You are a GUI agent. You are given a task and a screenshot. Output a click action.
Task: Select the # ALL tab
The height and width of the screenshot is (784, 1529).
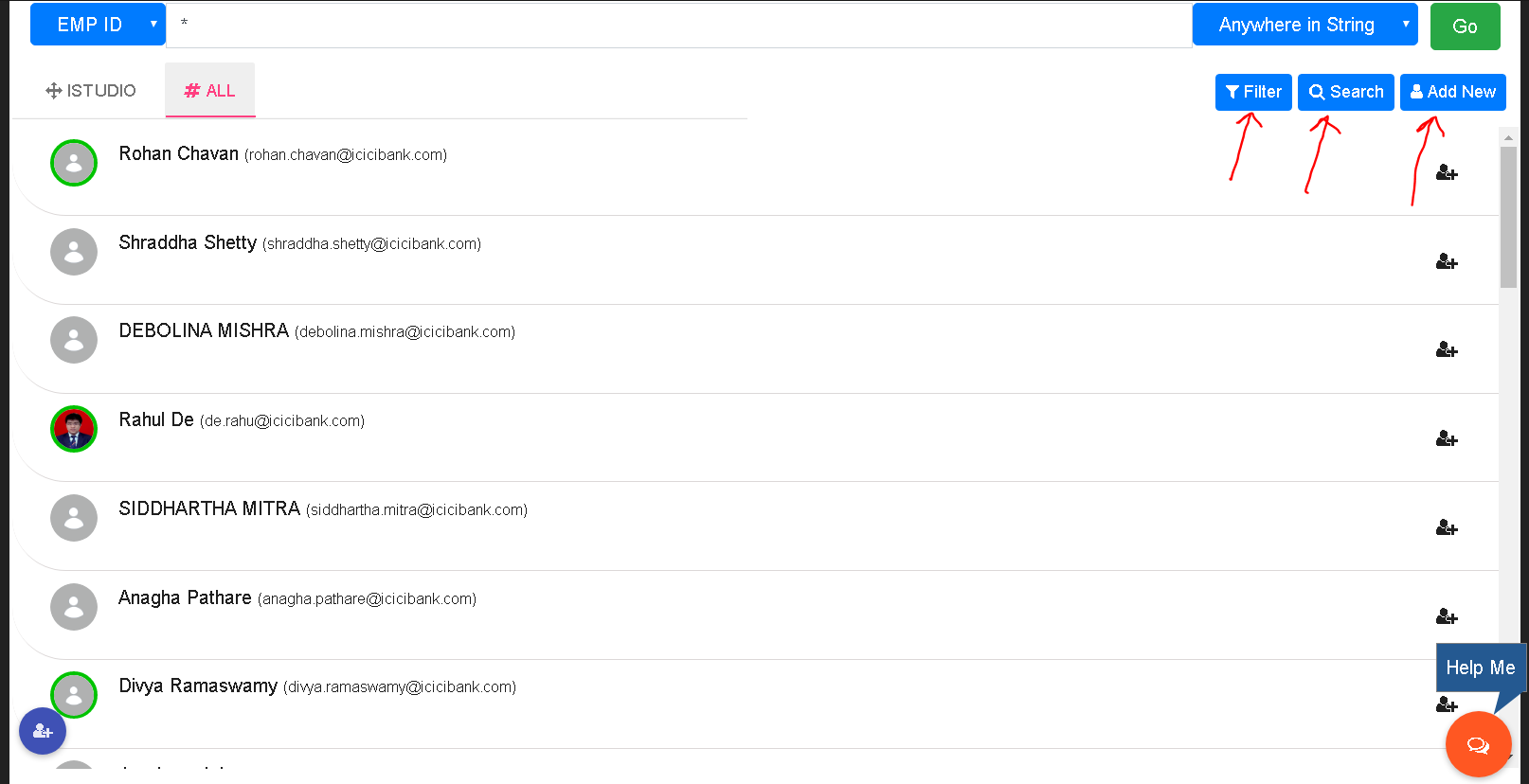pos(210,91)
